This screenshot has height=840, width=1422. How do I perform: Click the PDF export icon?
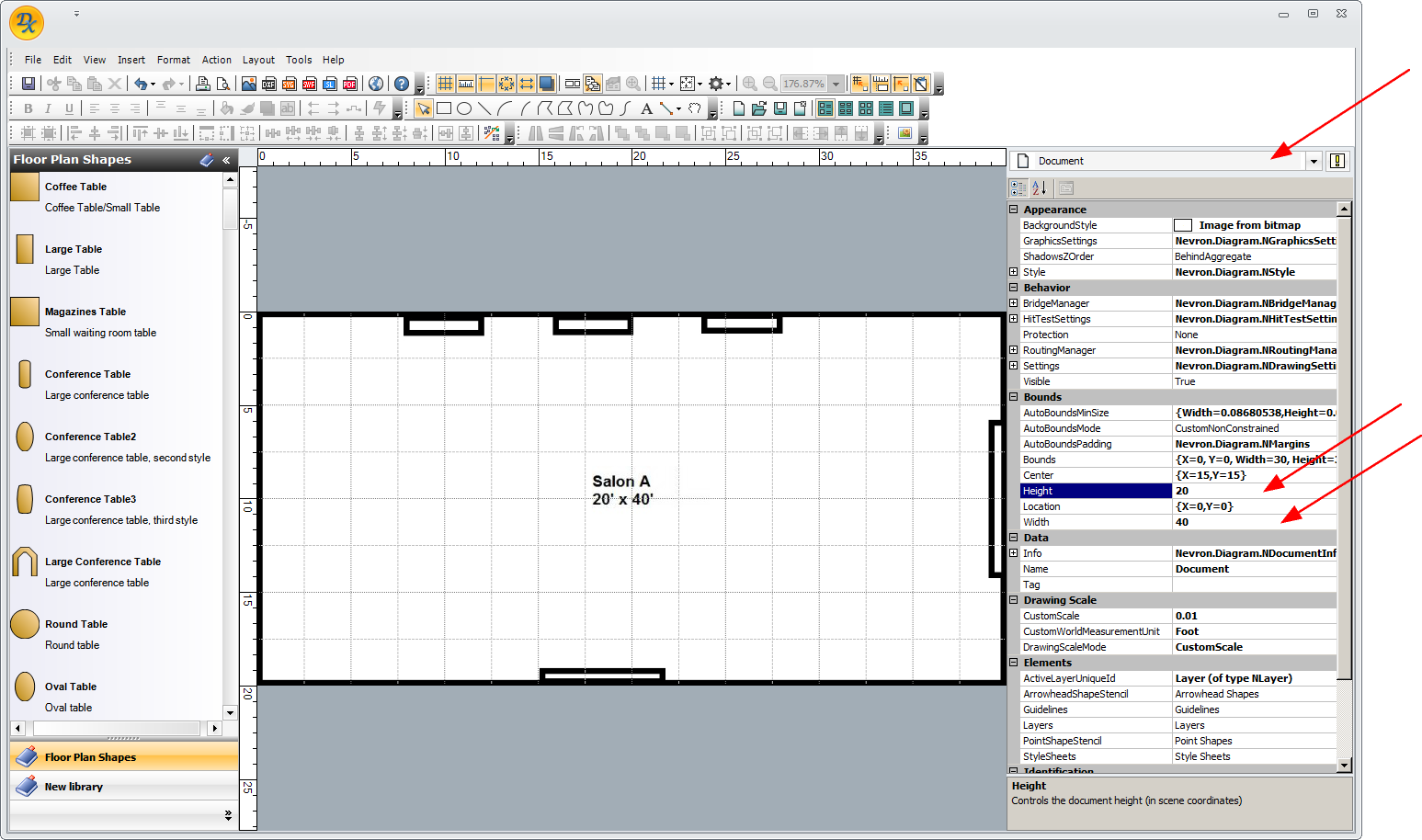pyautogui.click(x=350, y=84)
